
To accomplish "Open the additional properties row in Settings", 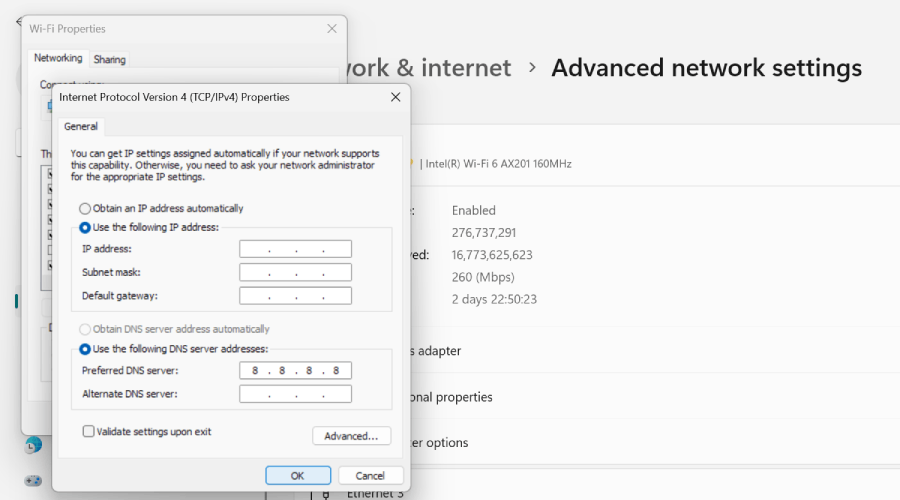I will tap(655, 397).
